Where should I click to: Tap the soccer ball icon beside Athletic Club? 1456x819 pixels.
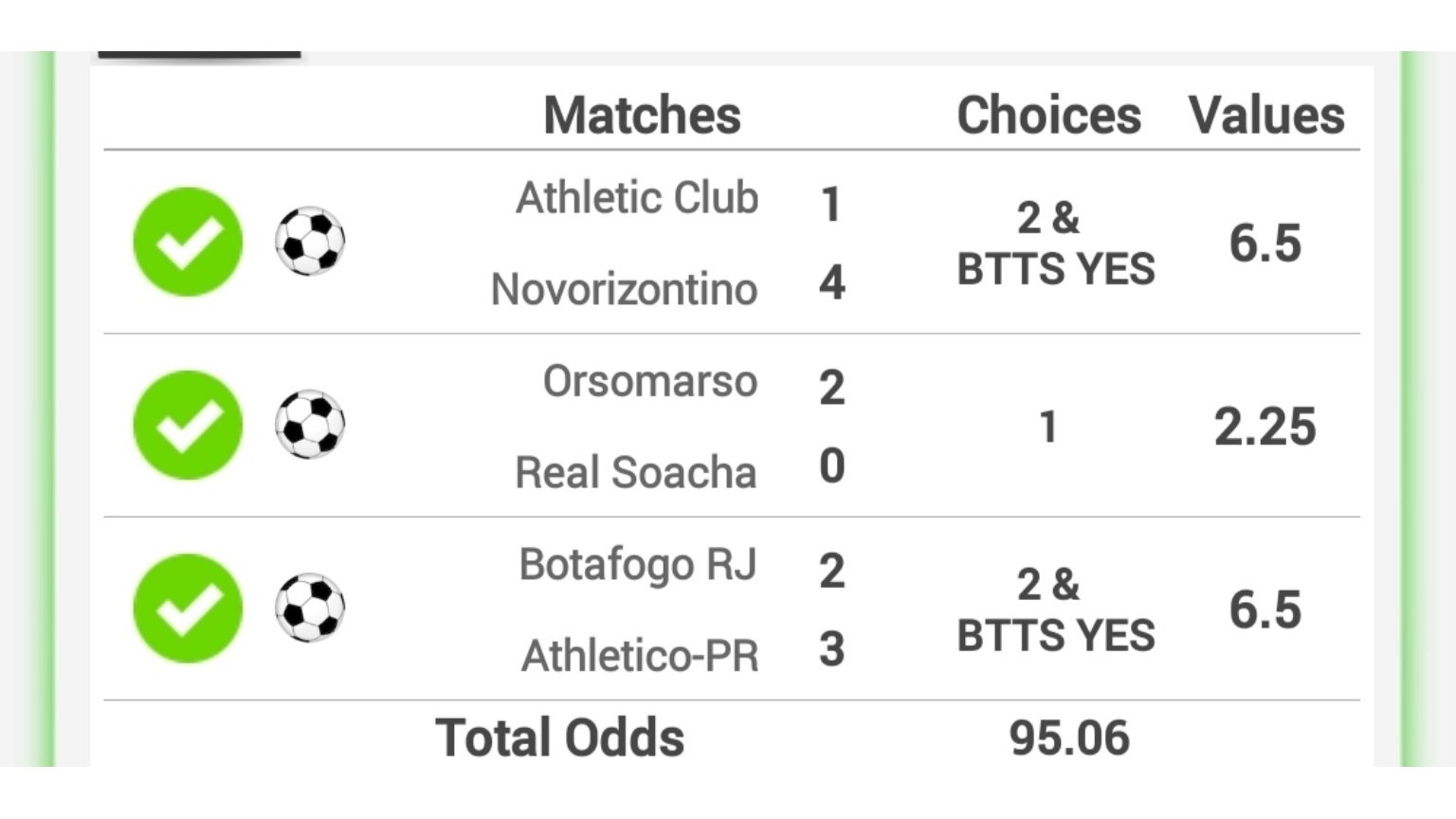(310, 242)
